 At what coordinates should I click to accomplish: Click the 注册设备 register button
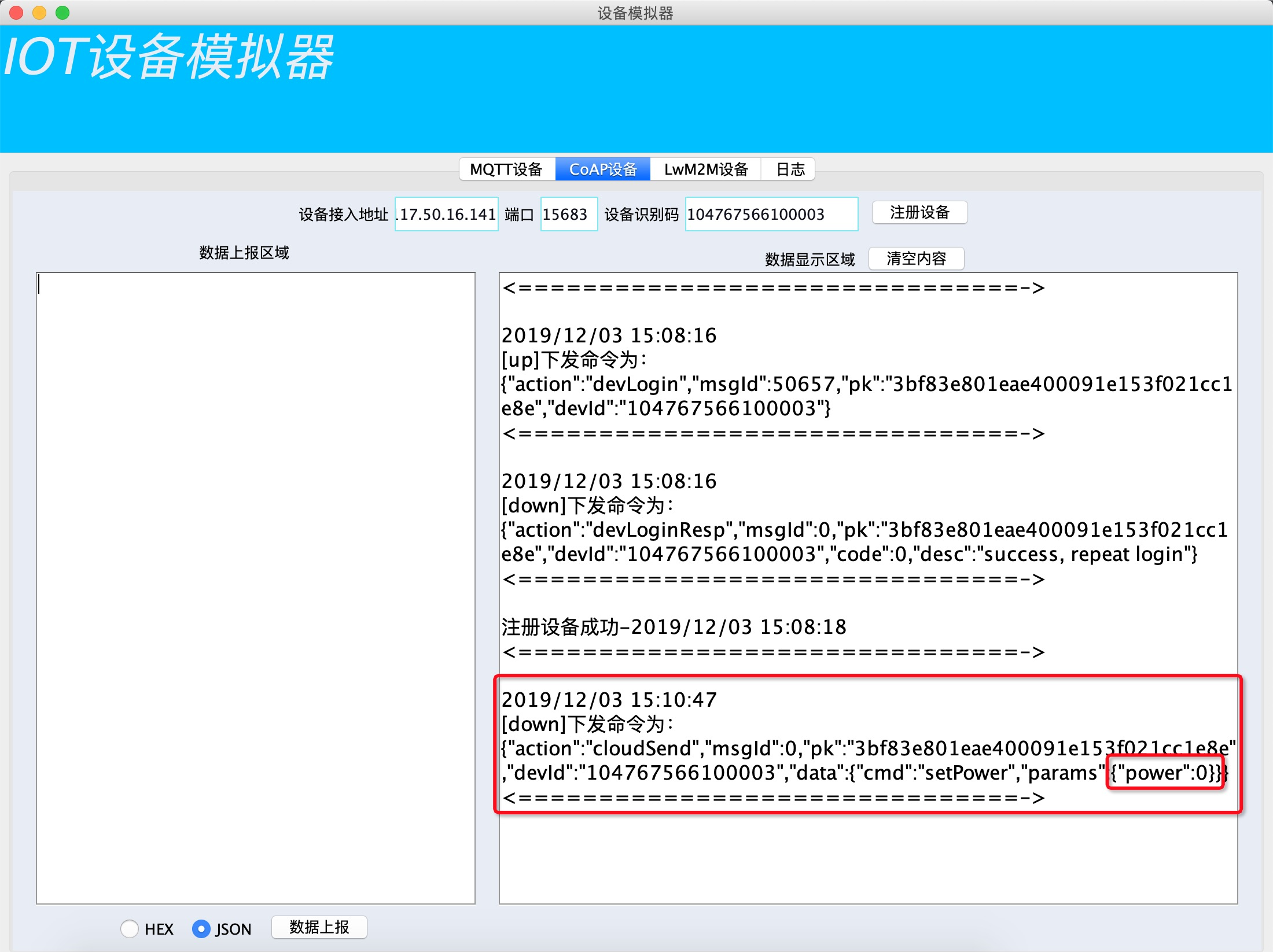pyautogui.click(x=919, y=213)
